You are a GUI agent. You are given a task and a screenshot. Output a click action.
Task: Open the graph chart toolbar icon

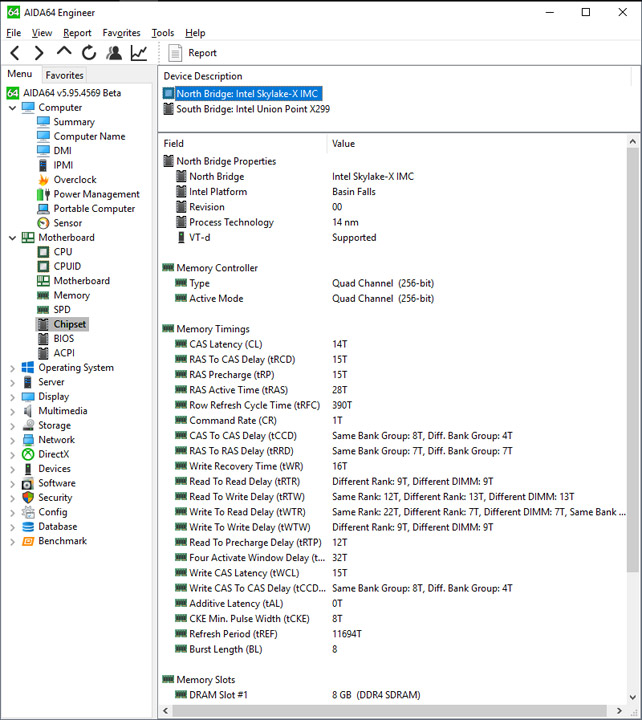139,53
